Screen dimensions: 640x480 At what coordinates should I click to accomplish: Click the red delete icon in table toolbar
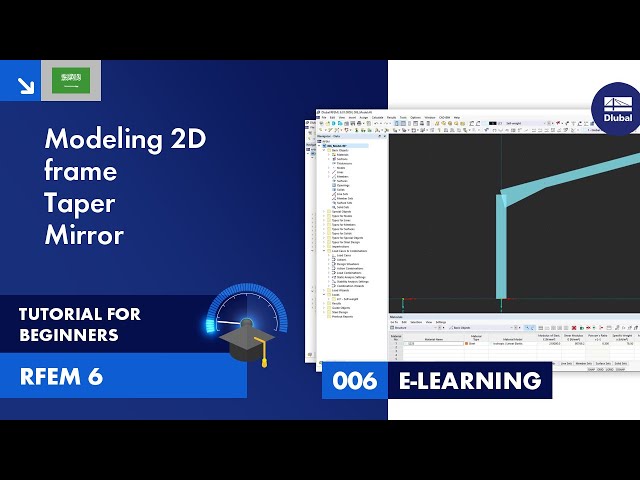574,328
